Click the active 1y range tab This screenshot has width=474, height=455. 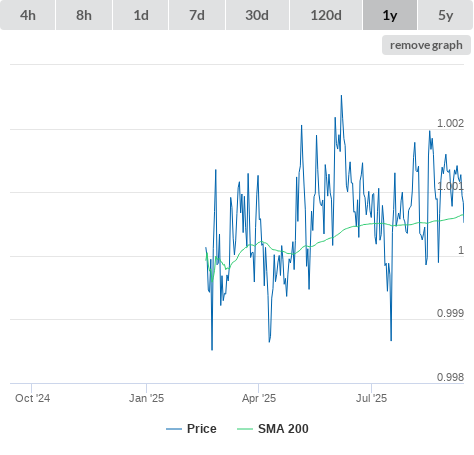[x=390, y=15]
